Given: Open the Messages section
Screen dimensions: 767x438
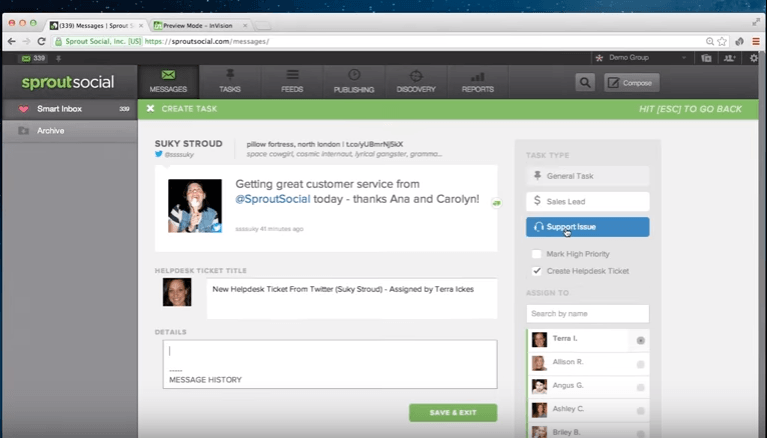Looking at the screenshot, I should [168, 82].
